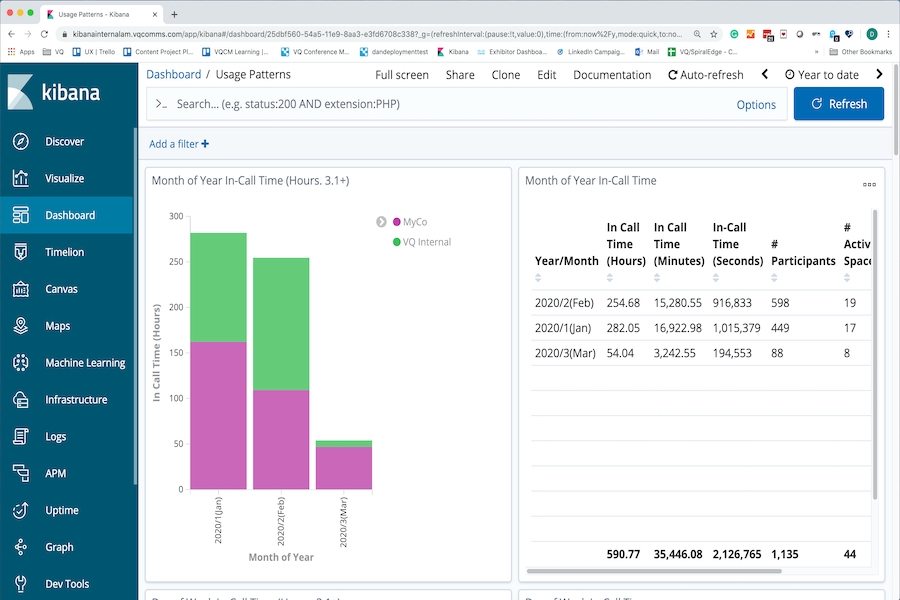Image resolution: width=900 pixels, height=600 pixels.
Task: Open the Dev Tools wrench icon
Action: pos(21,584)
